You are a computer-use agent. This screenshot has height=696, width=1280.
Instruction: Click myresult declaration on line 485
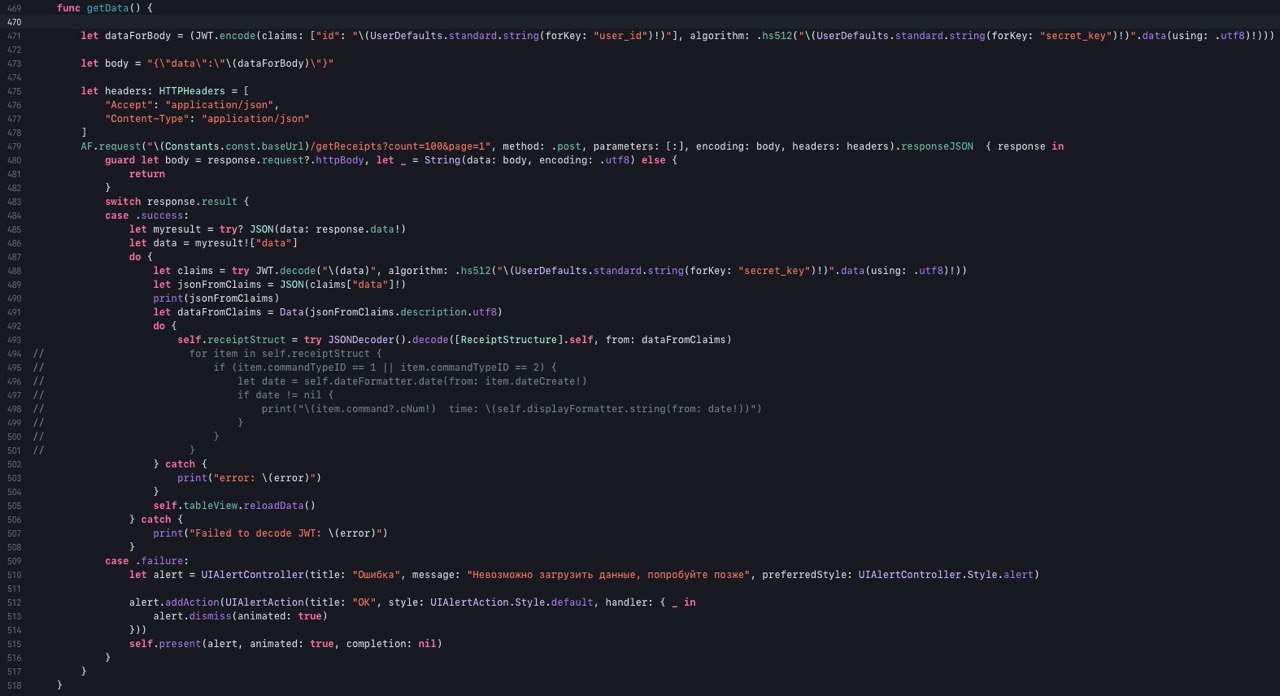click(x=180, y=229)
